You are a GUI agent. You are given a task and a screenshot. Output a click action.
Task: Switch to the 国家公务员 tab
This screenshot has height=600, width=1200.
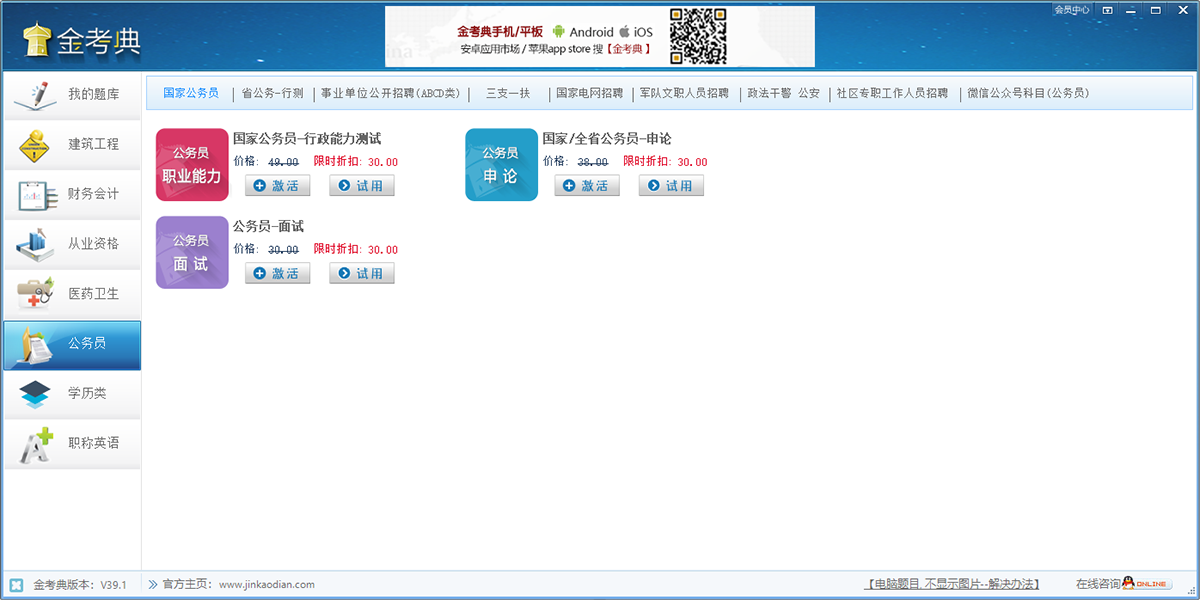[190, 93]
